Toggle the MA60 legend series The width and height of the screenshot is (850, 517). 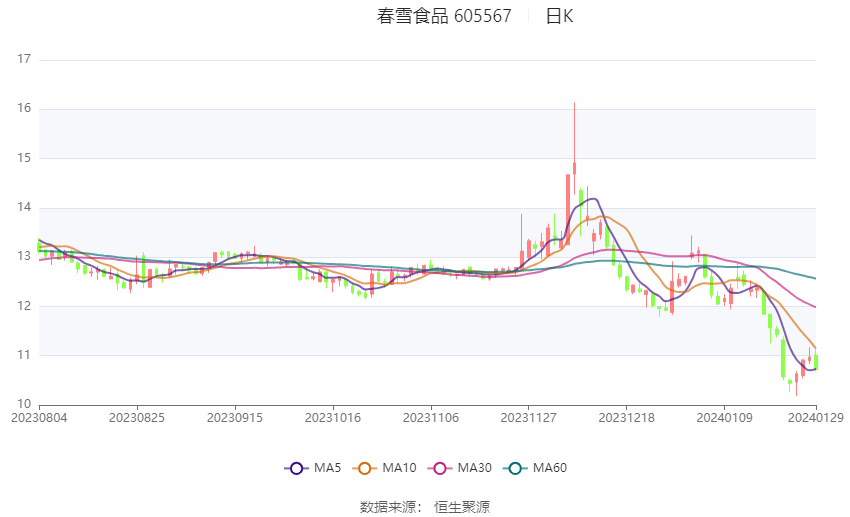point(535,468)
